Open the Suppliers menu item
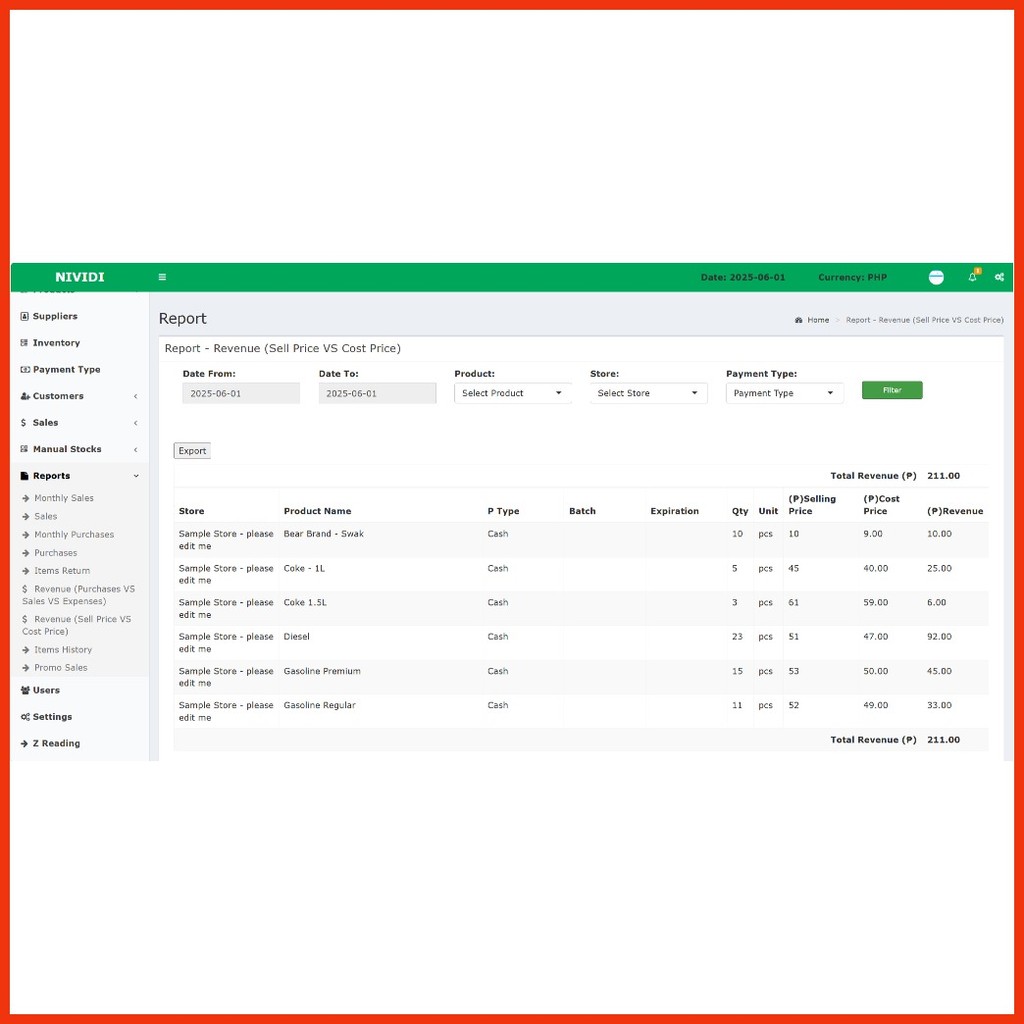The image size is (1024, 1024). coord(55,316)
